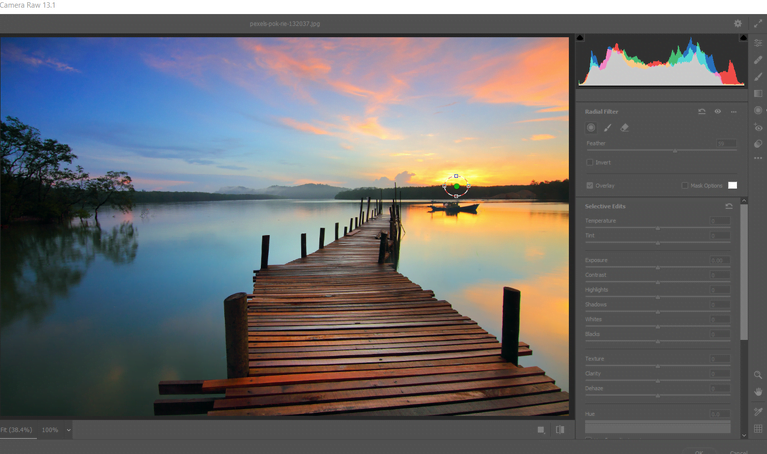Select the Red Eye removal tool
Viewport: 767px width, 454px height.
pyautogui.click(x=758, y=127)
